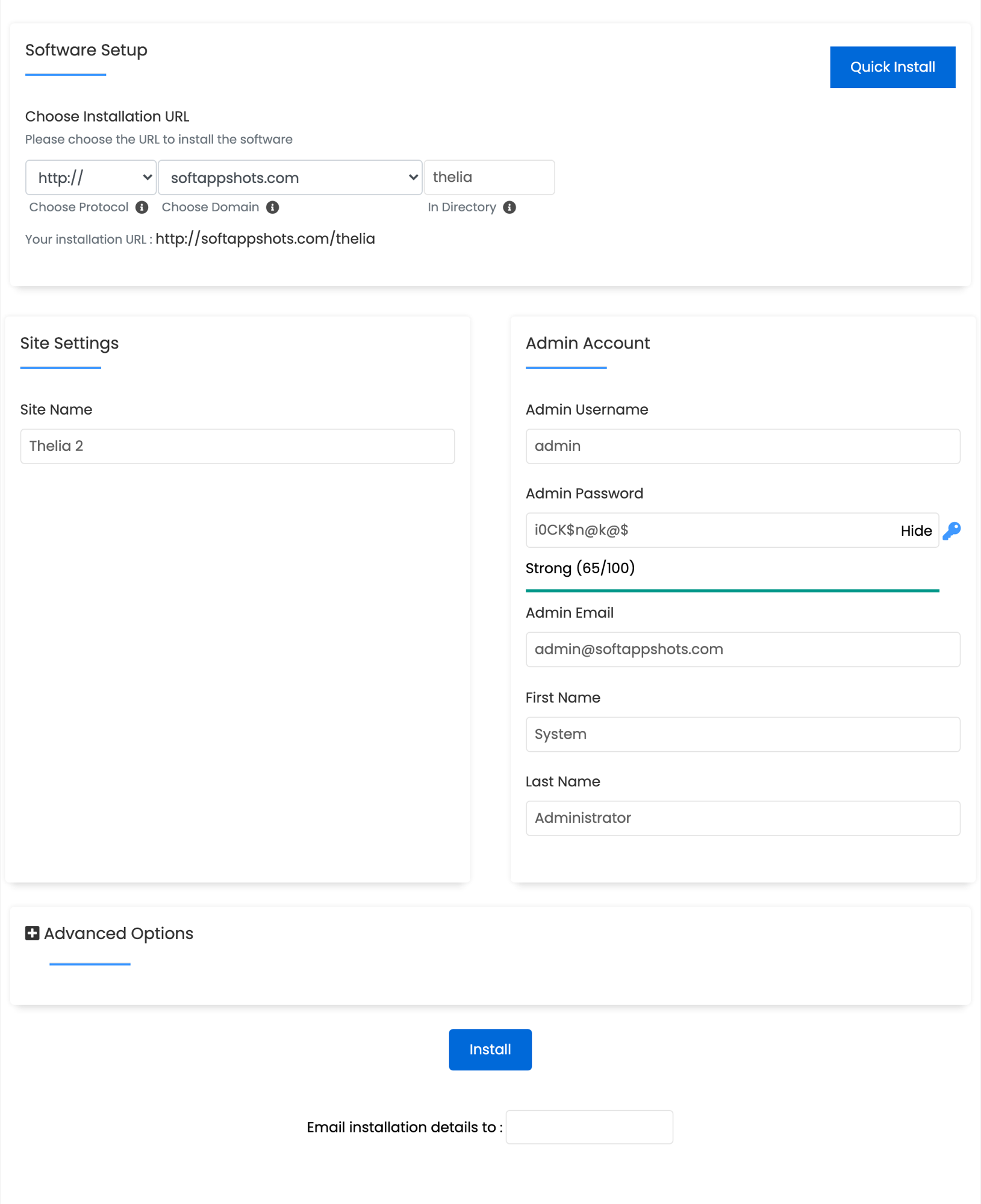Click the key icon to generate a password
This screenshot has width=981, height=1204.
[953, 530]
